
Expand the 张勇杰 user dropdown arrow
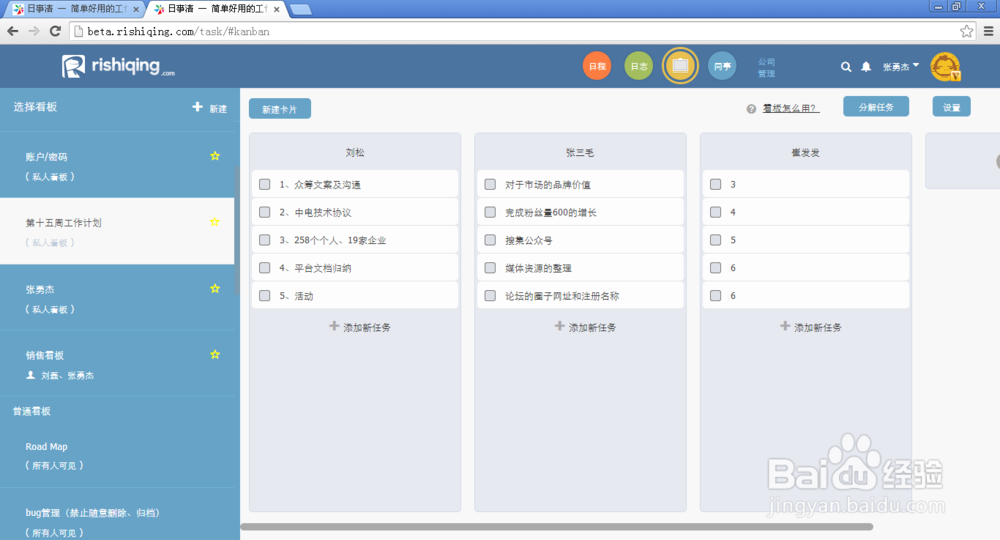[x=916, y=65]
